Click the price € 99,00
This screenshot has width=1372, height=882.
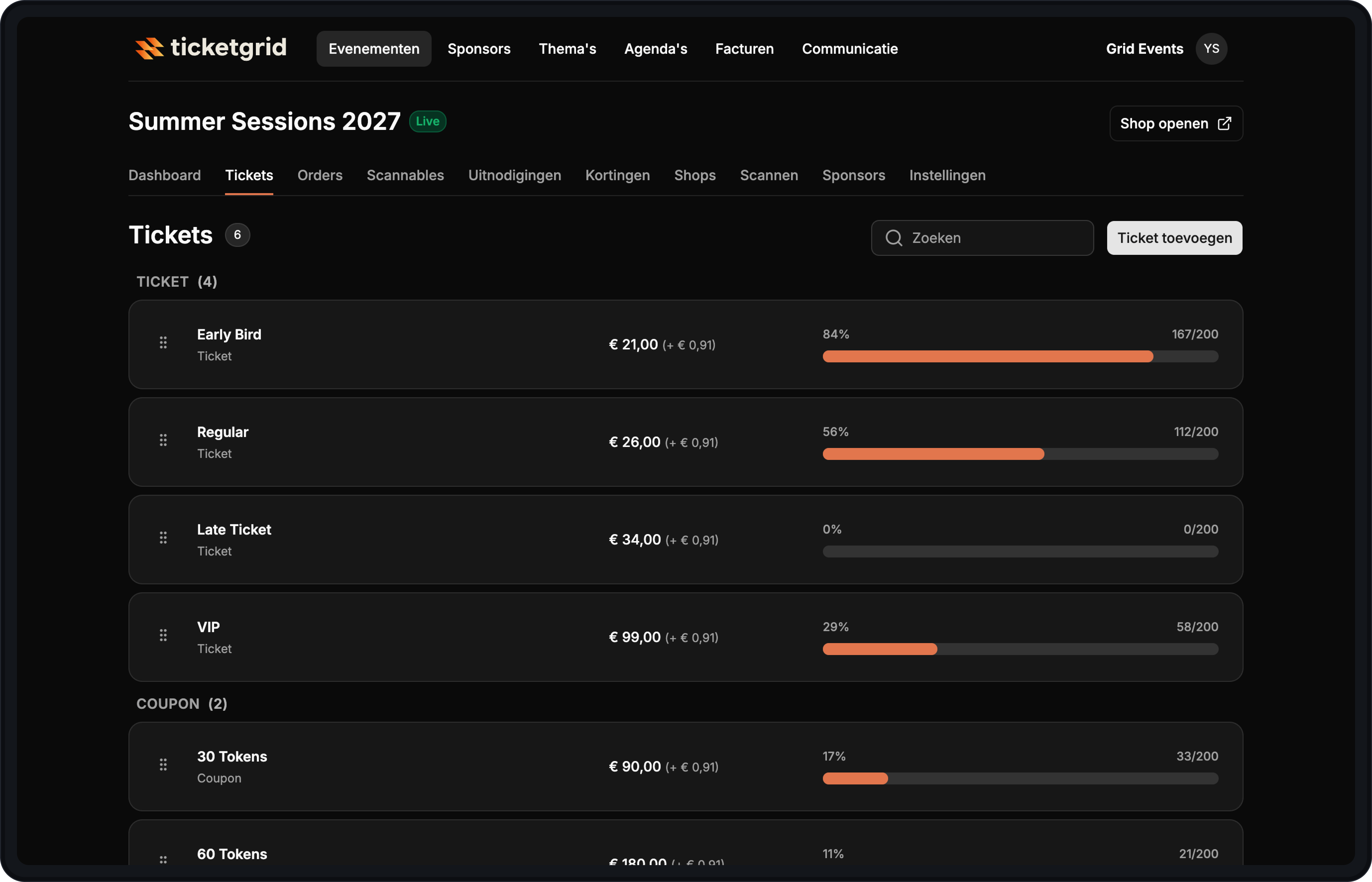pyautogui.click(x=634, y=637)
